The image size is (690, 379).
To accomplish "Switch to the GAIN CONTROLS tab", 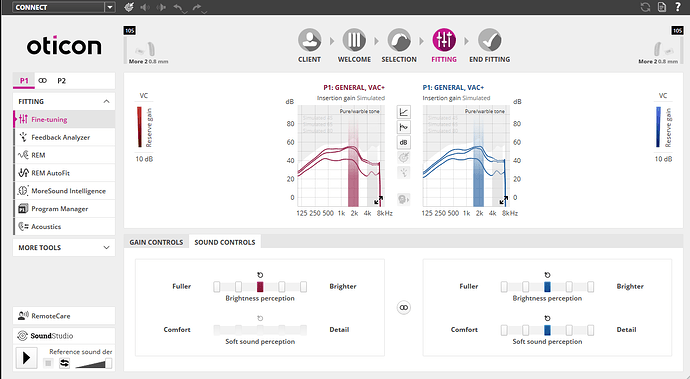I will point(156,242).
